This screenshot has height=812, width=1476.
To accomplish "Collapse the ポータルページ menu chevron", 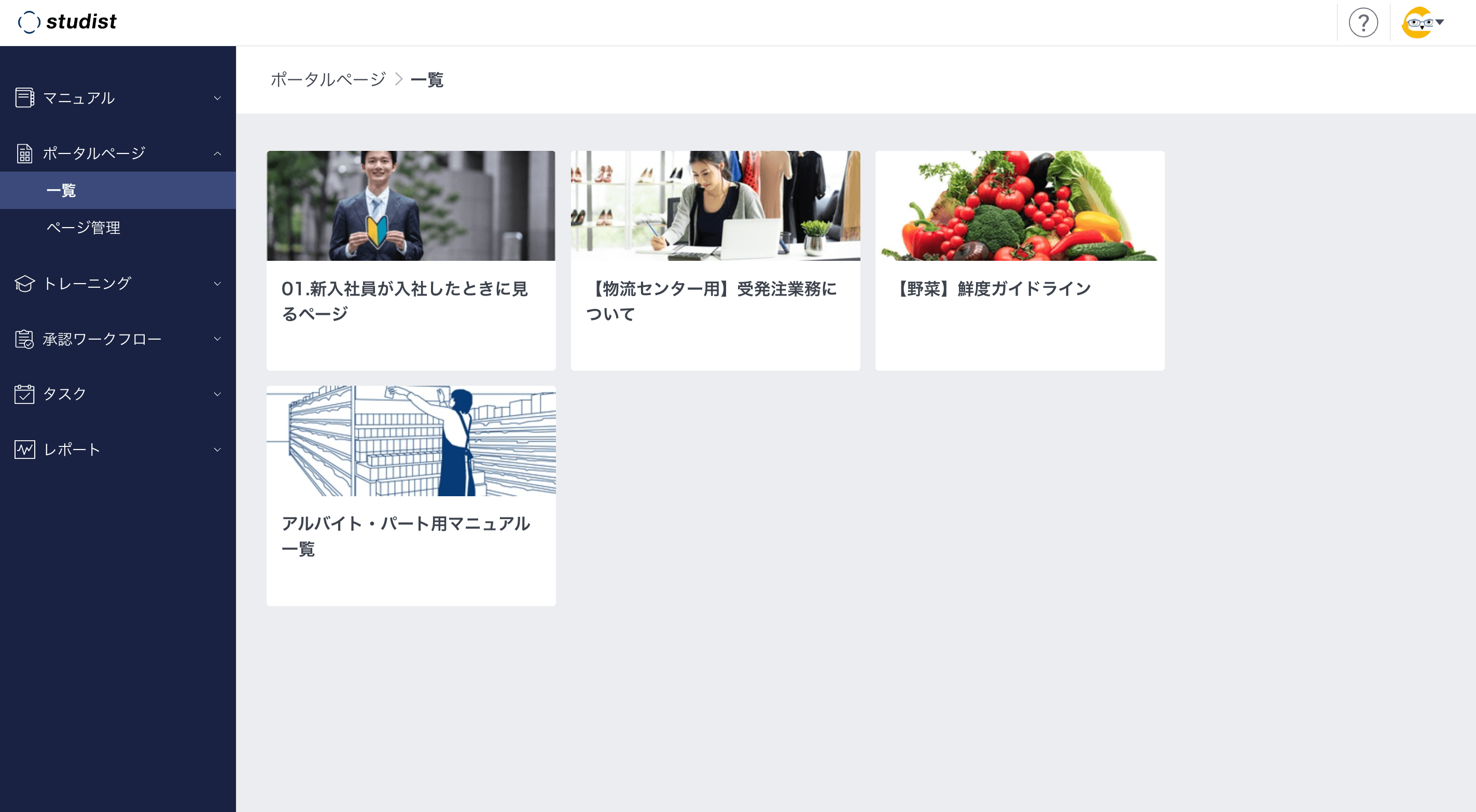I will click(x=217, y=153).
